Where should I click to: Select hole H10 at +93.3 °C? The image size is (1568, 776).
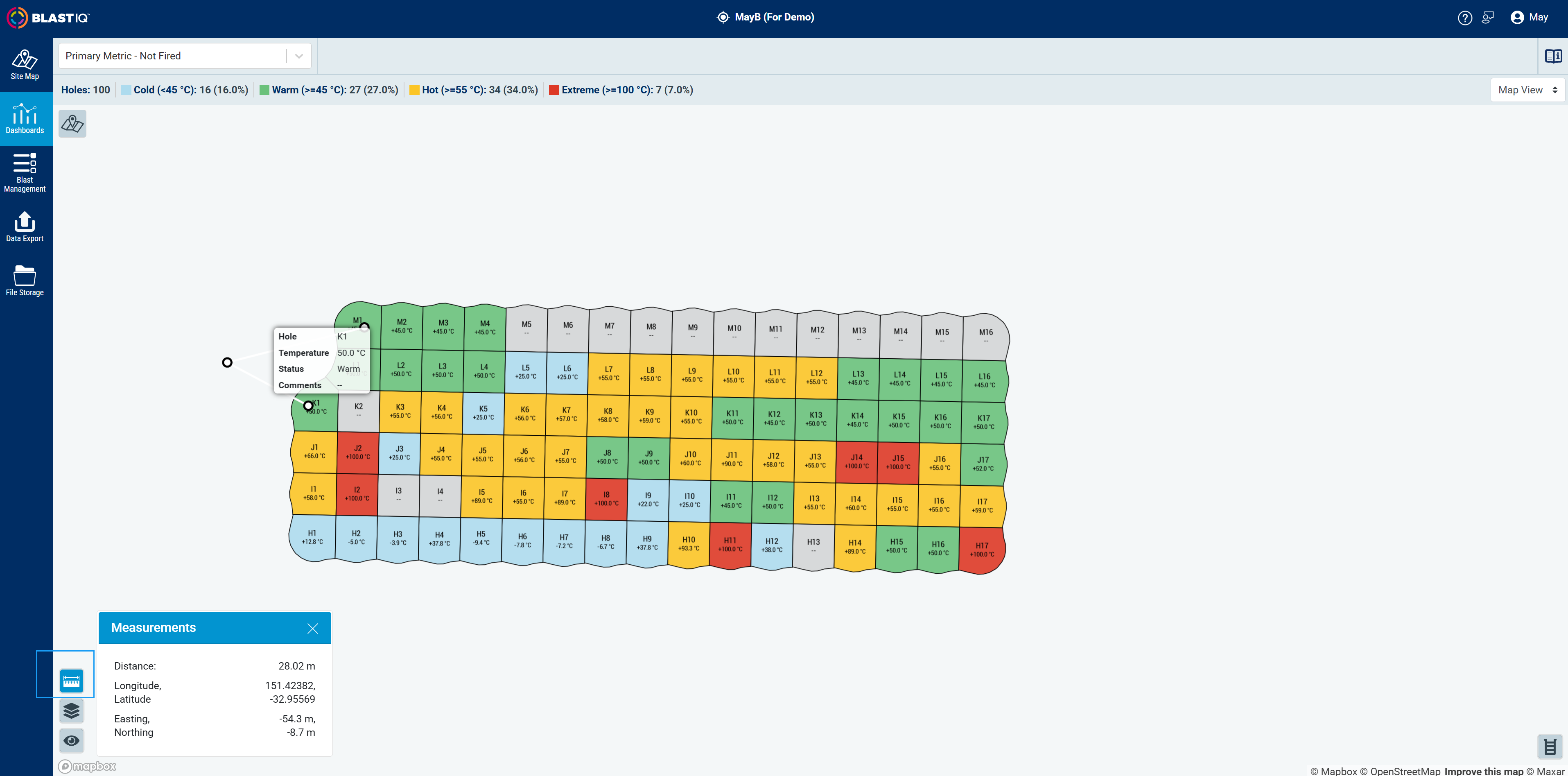click(x=689, y=544)
